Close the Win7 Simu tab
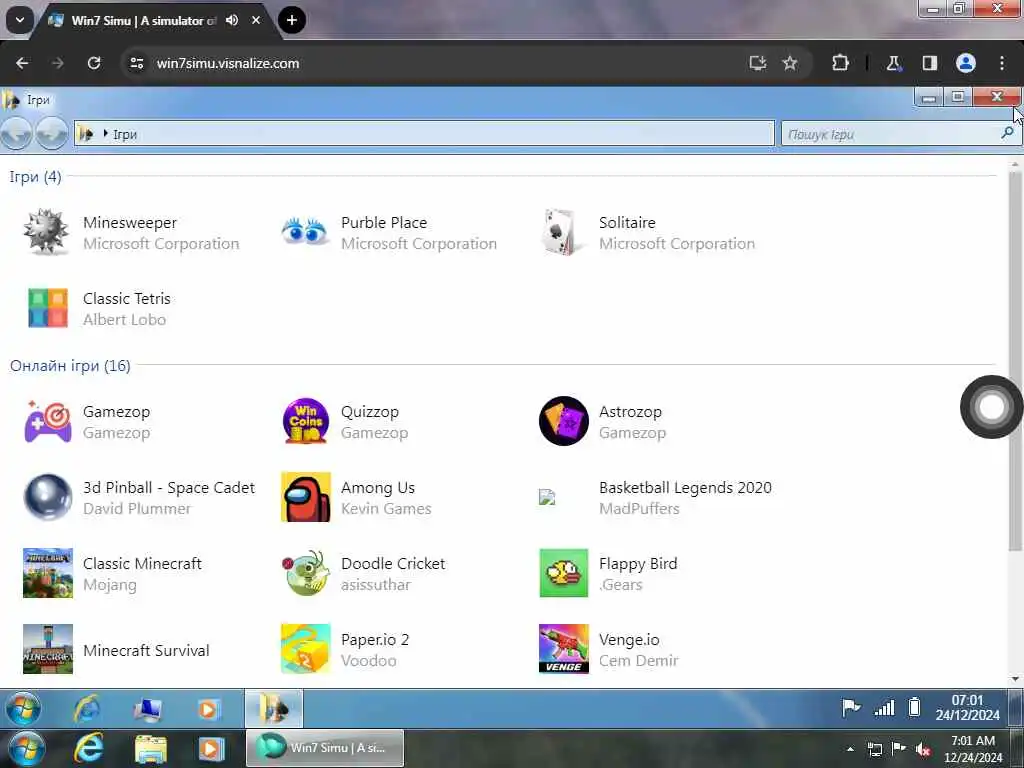Viewport: 1024px width, 768px height. (256, 20)
